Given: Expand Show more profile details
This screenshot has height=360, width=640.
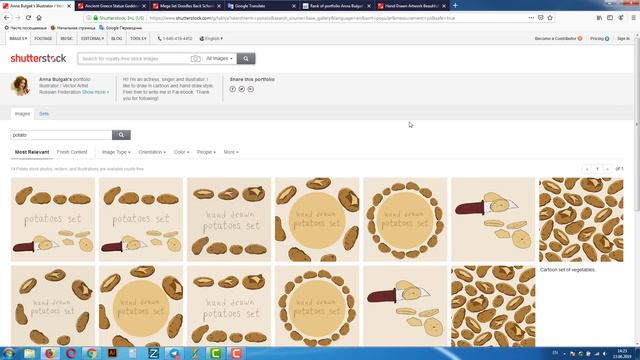Looking at the screenshot, I should click(96, 92).
